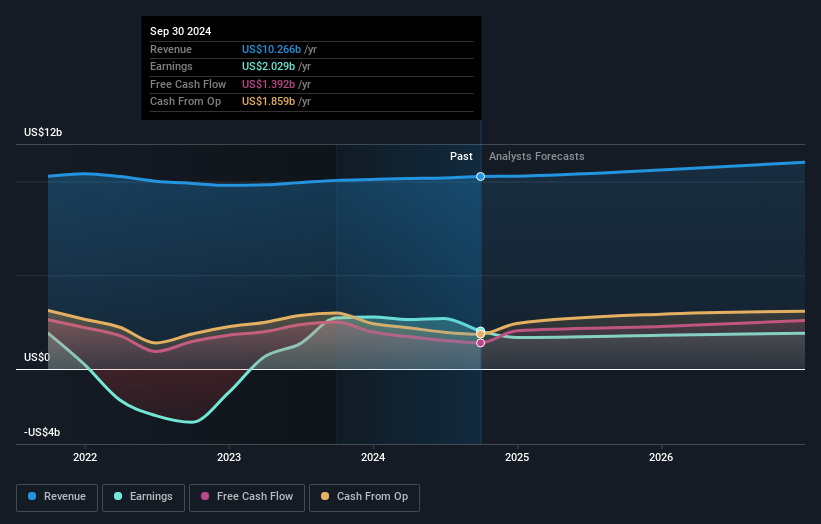
Task: Click the Past label on chart
Action: click(x=461, y=156)
